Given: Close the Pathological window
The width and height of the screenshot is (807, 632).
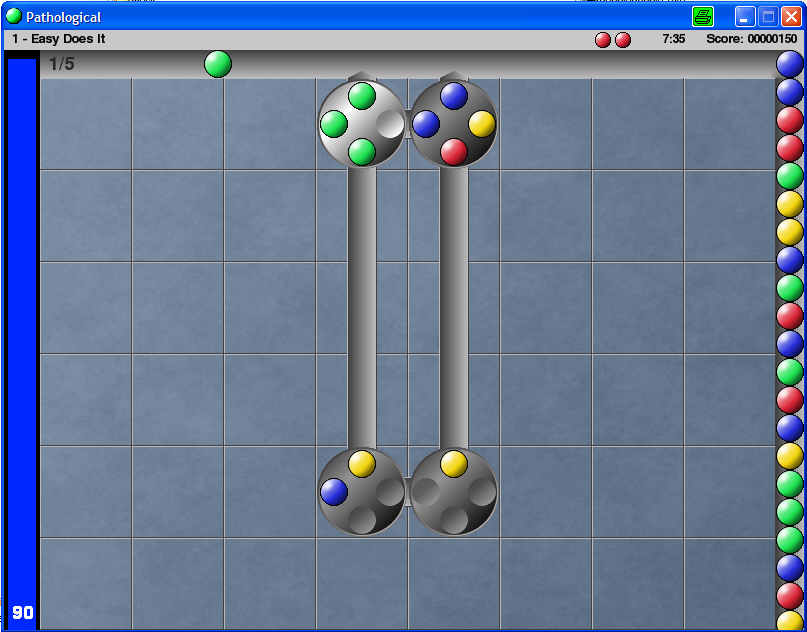Looking at the screenshot, I should (x=792, y=17).
